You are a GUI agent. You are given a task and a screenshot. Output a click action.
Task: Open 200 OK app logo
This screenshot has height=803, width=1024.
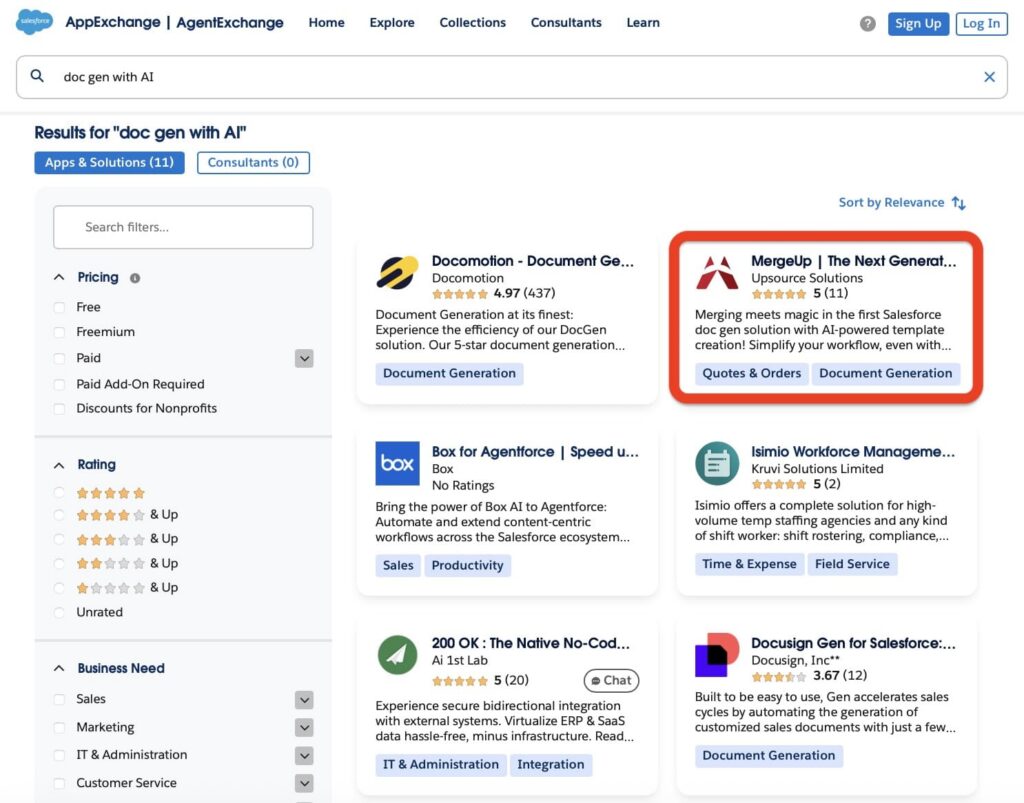coord(397,655)
